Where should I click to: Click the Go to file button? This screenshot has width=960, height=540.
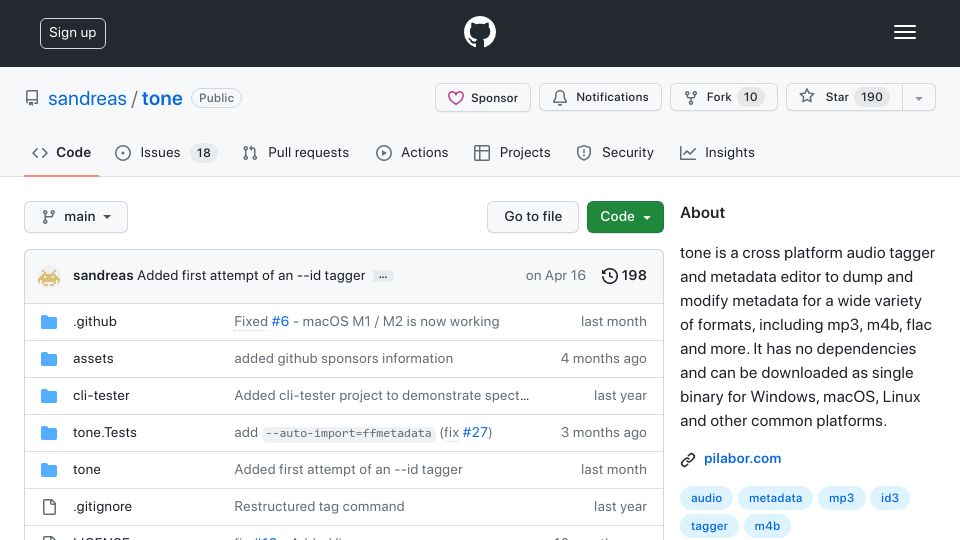coord(533,217)
